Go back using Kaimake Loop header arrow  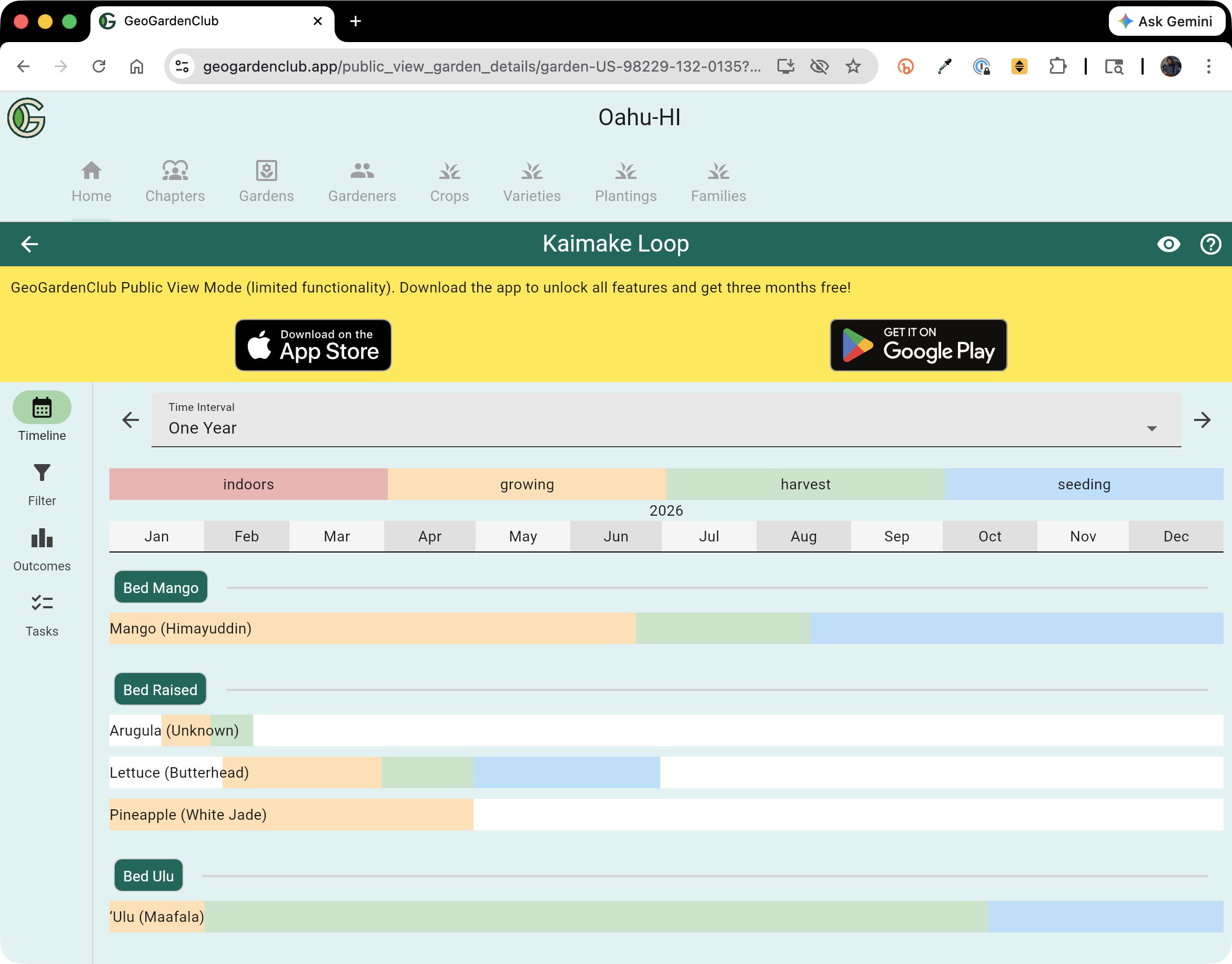(x=29, y=244)
